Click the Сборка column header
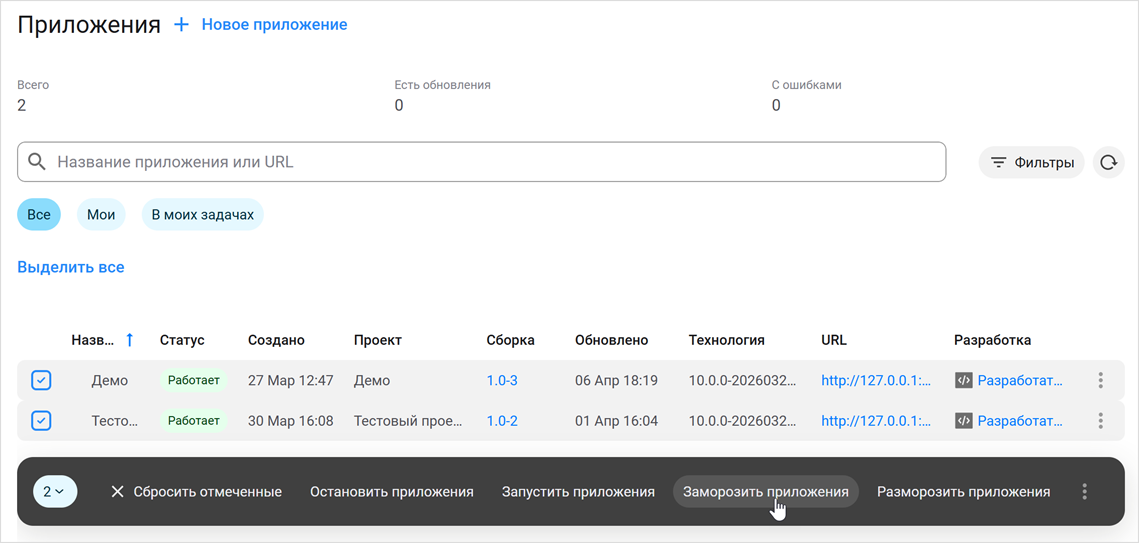Viewport: 1139px width, 543px height. (511, 340)
